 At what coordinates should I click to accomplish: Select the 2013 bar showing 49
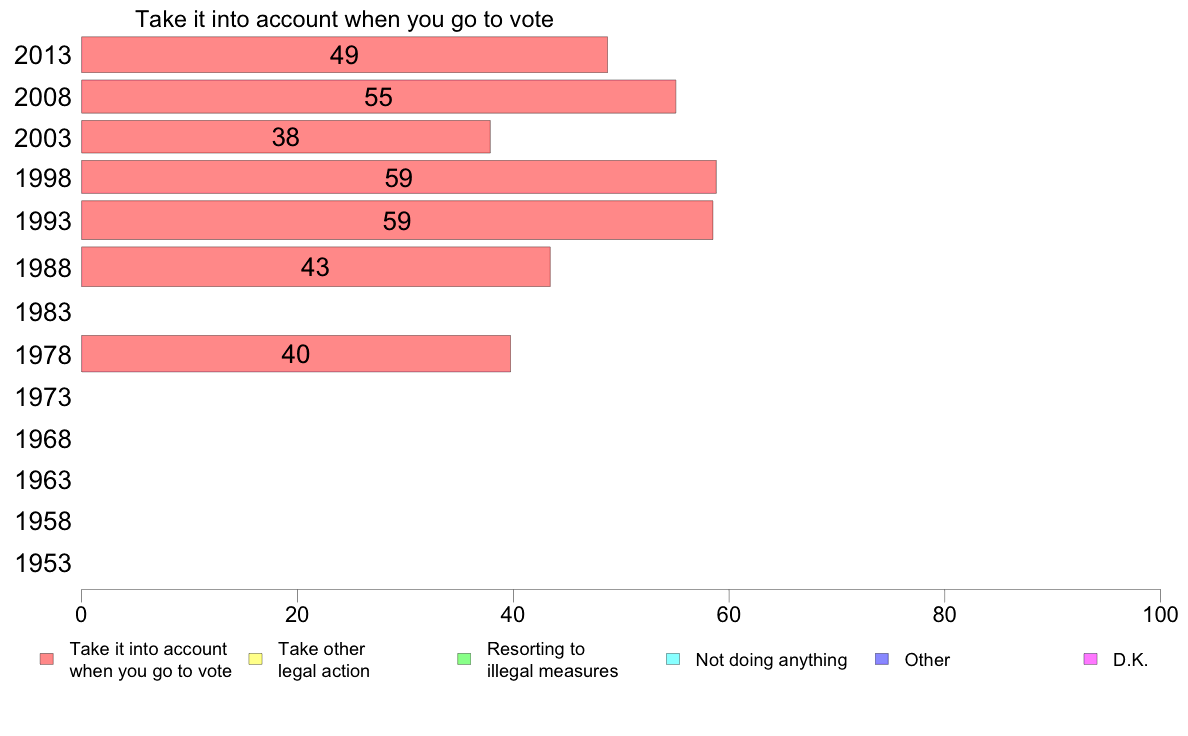pos(344,55)
